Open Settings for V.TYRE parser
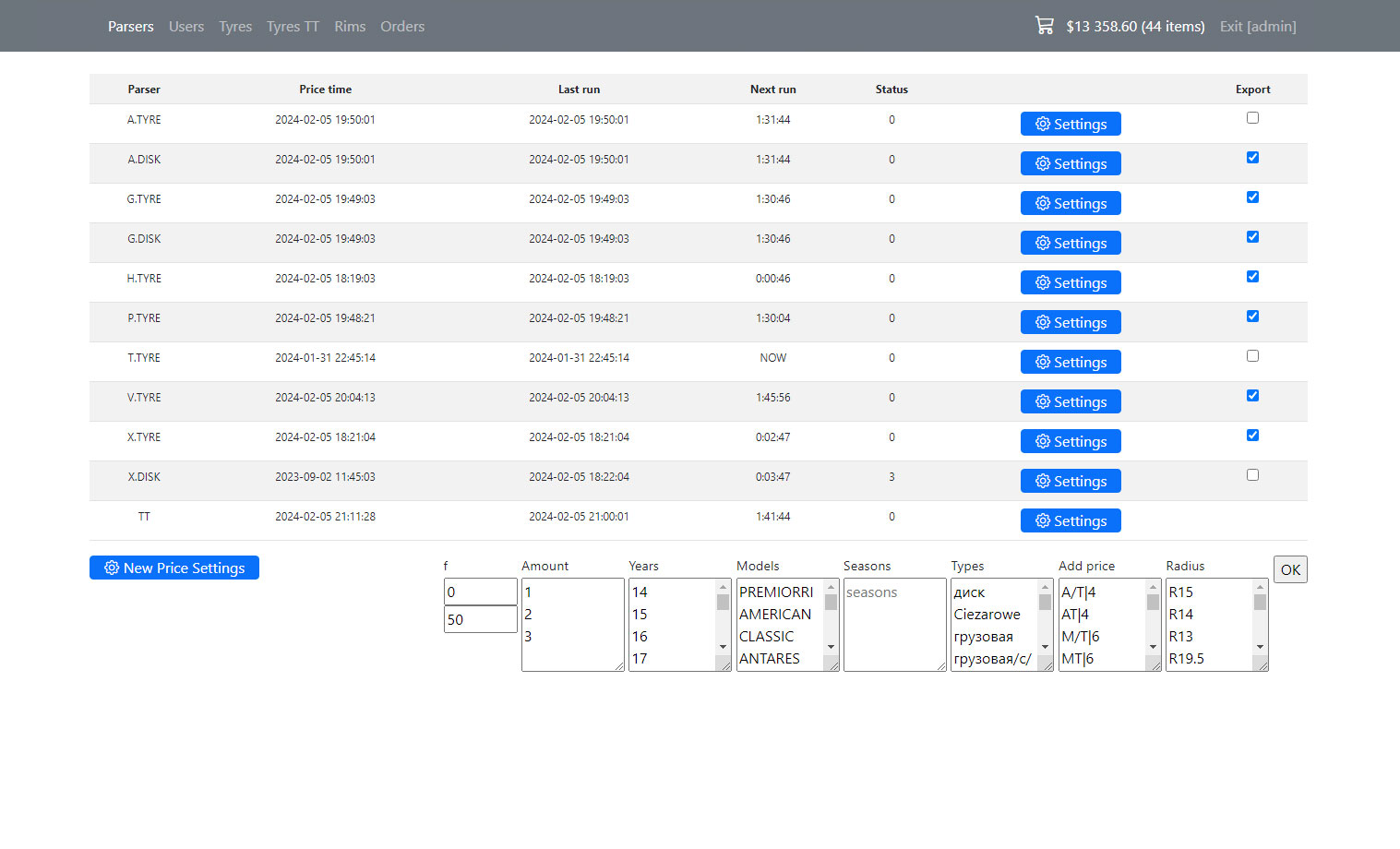1400x849 pixels. click(1071, 401)
